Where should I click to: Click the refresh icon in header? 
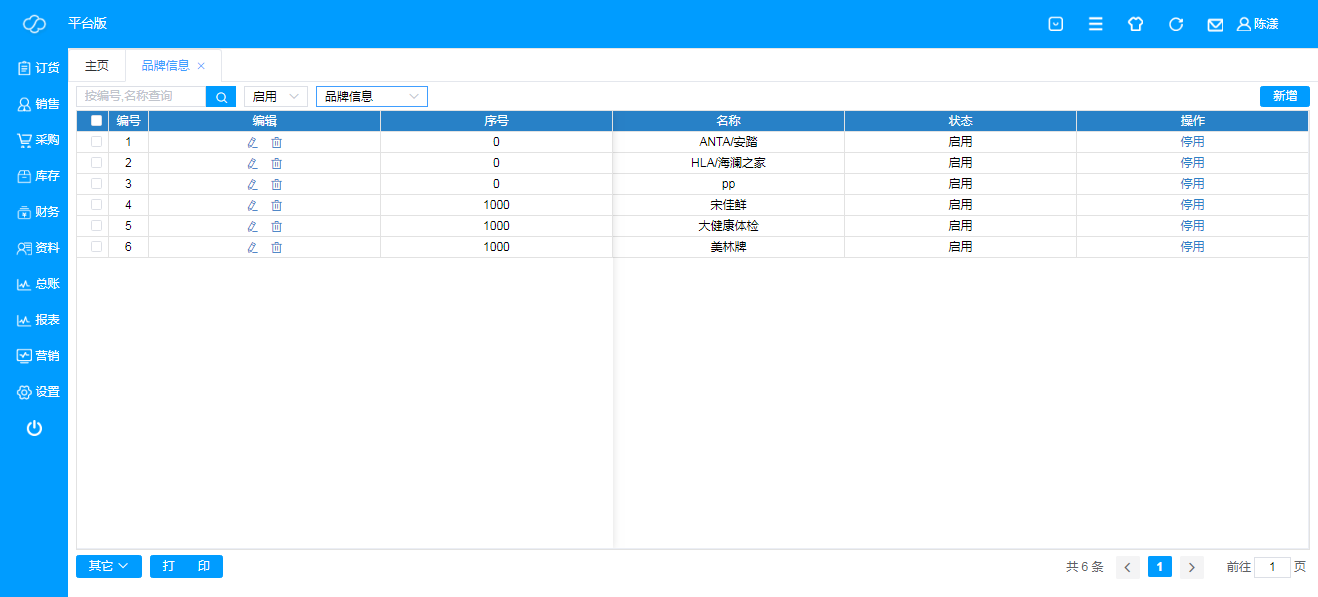(x=1176, y=24)
